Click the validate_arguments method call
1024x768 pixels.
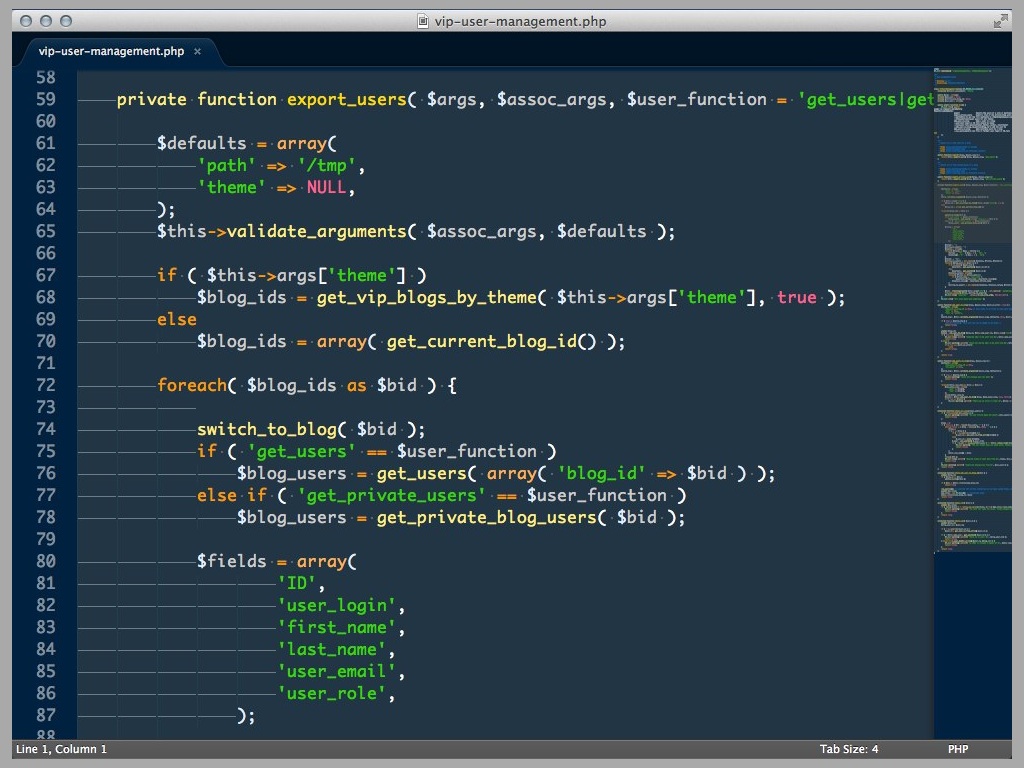tap(317, 232)
